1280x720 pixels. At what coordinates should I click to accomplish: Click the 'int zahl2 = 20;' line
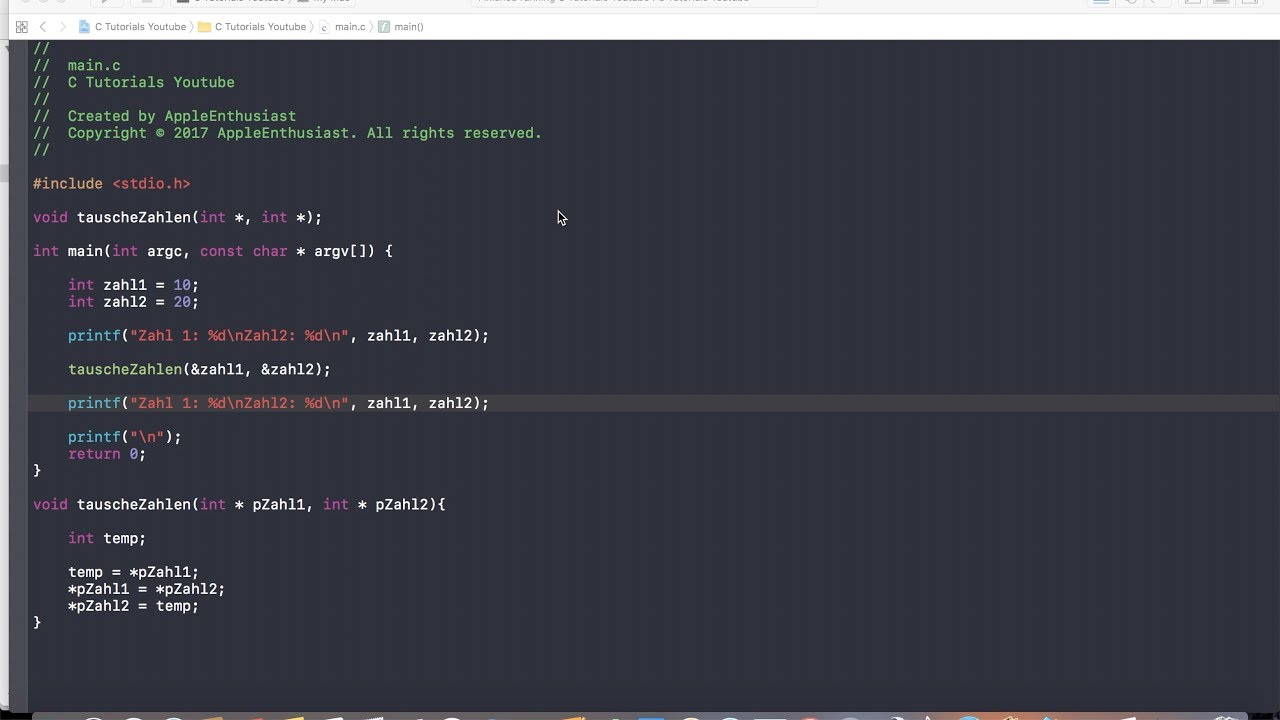[134, 302]
